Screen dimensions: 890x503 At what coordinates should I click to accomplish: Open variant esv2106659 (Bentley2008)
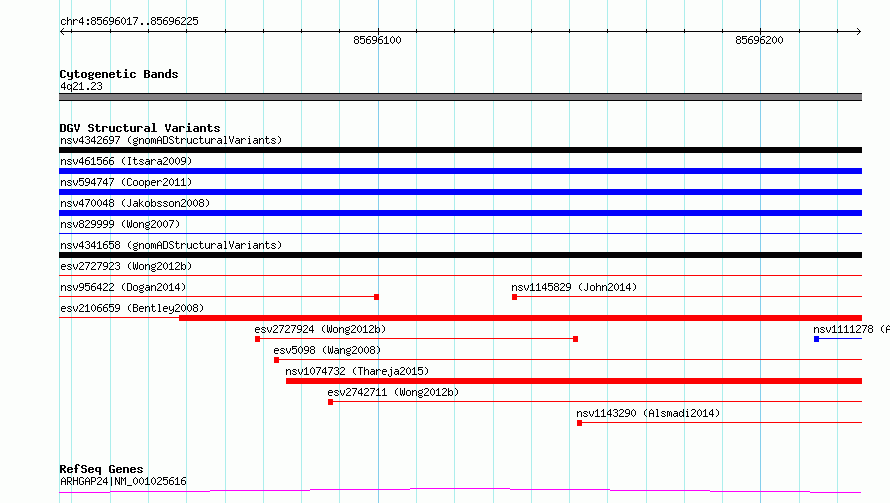[132, 308]
